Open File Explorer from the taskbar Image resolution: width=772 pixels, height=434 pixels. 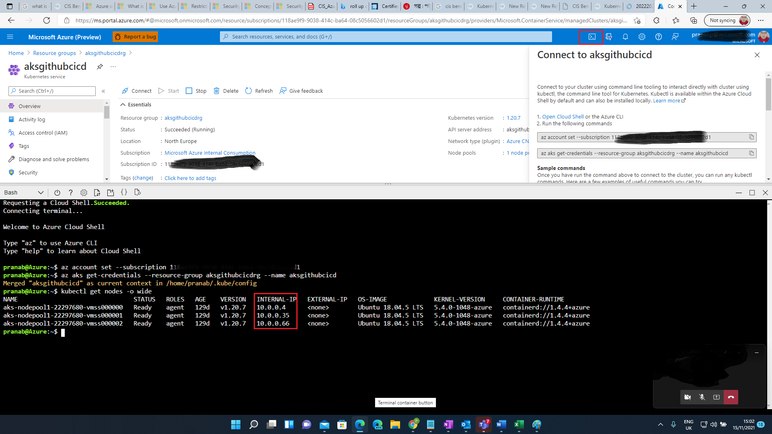click(x=395, y=425)
